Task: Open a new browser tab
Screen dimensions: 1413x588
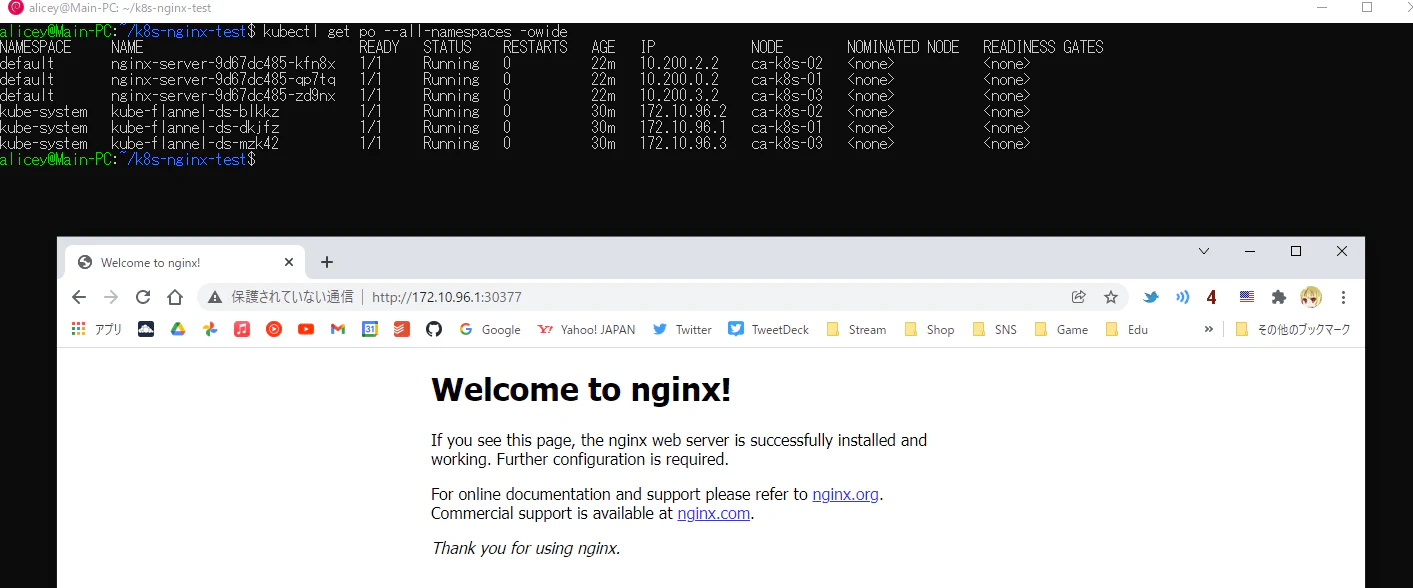Action: point(326,262)
